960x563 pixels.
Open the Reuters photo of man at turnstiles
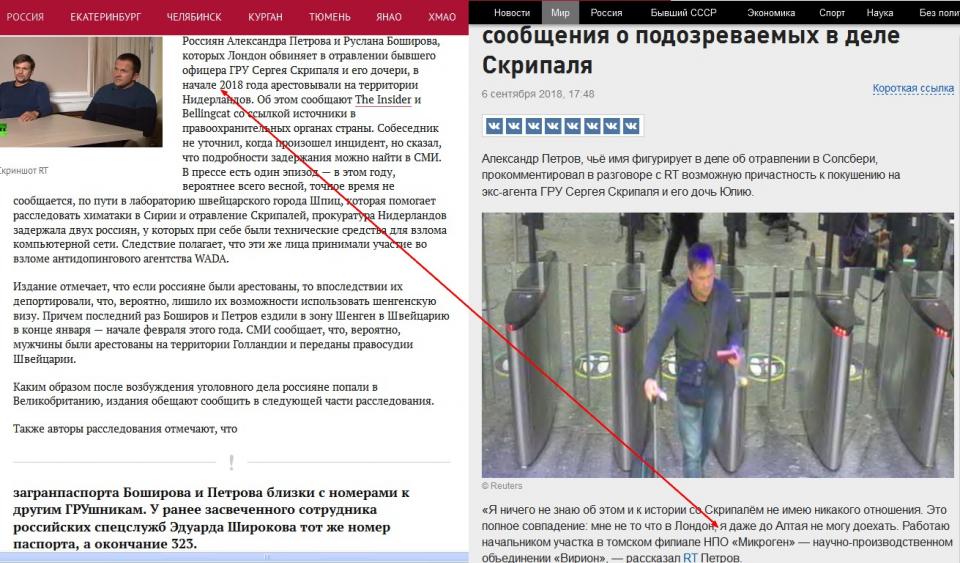[x=718, y=345]
